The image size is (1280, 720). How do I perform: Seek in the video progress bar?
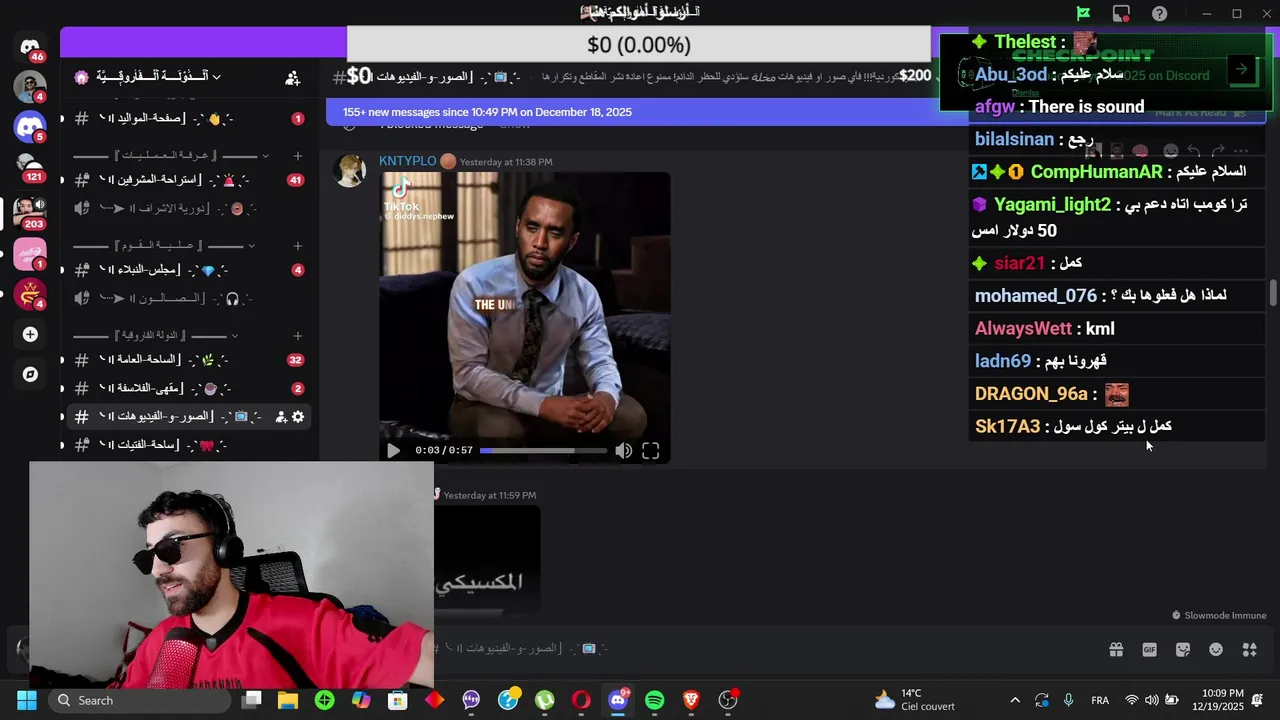543,451
